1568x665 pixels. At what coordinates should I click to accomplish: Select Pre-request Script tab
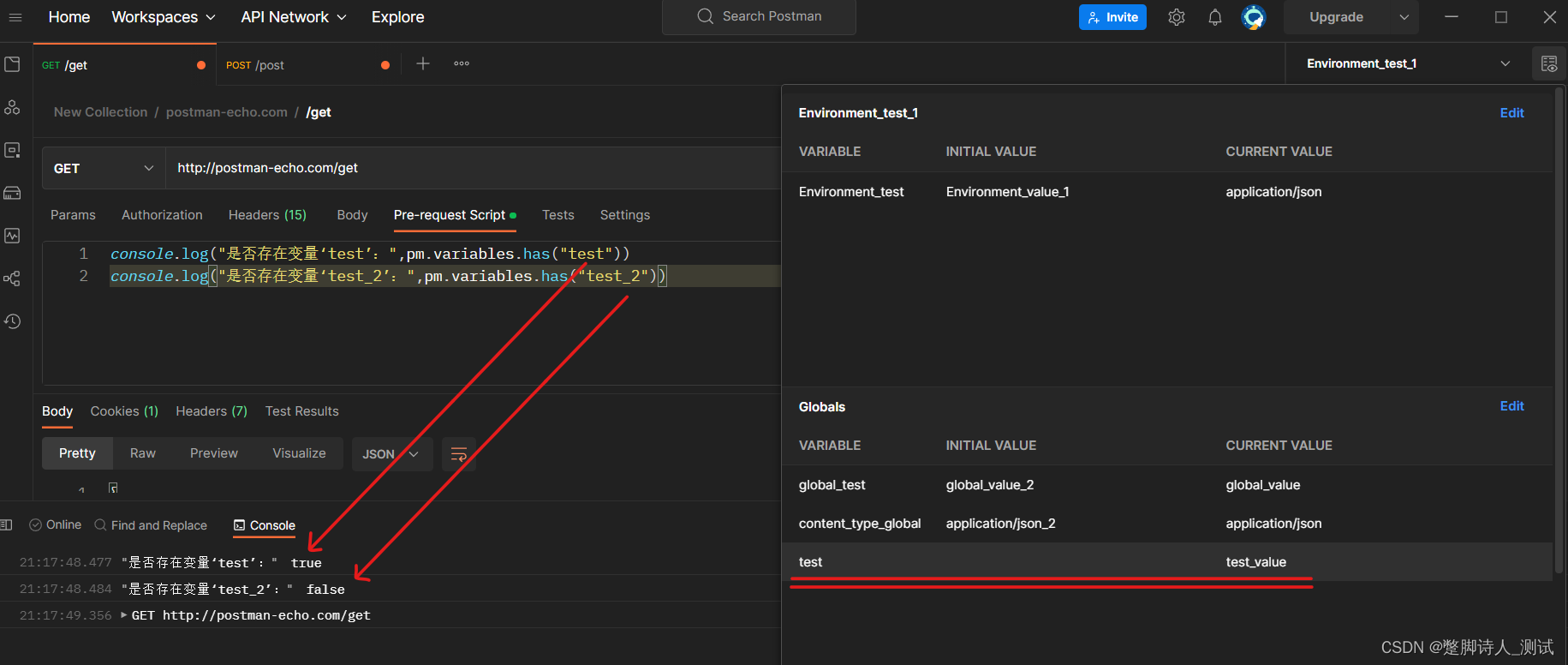coord(455,215)
